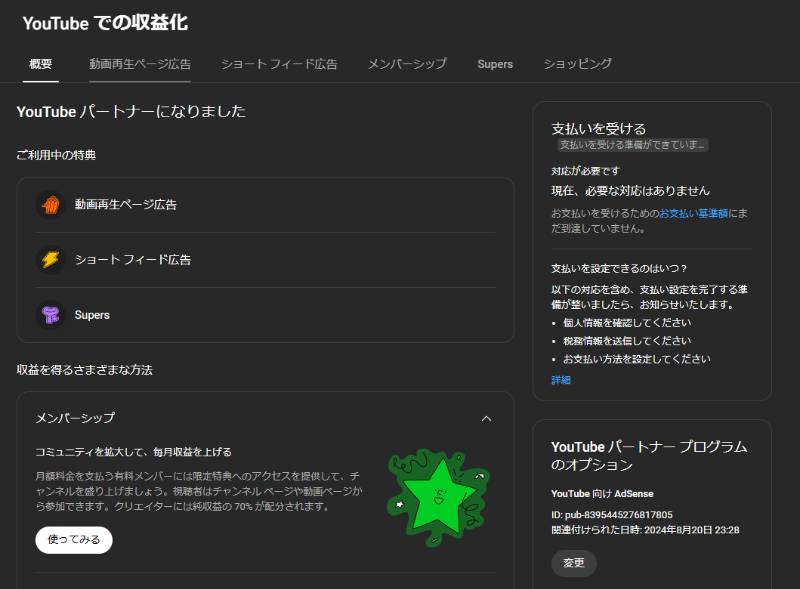Click the 変更 AdSense button
The image size is (800, 589).
coord(573,563)
